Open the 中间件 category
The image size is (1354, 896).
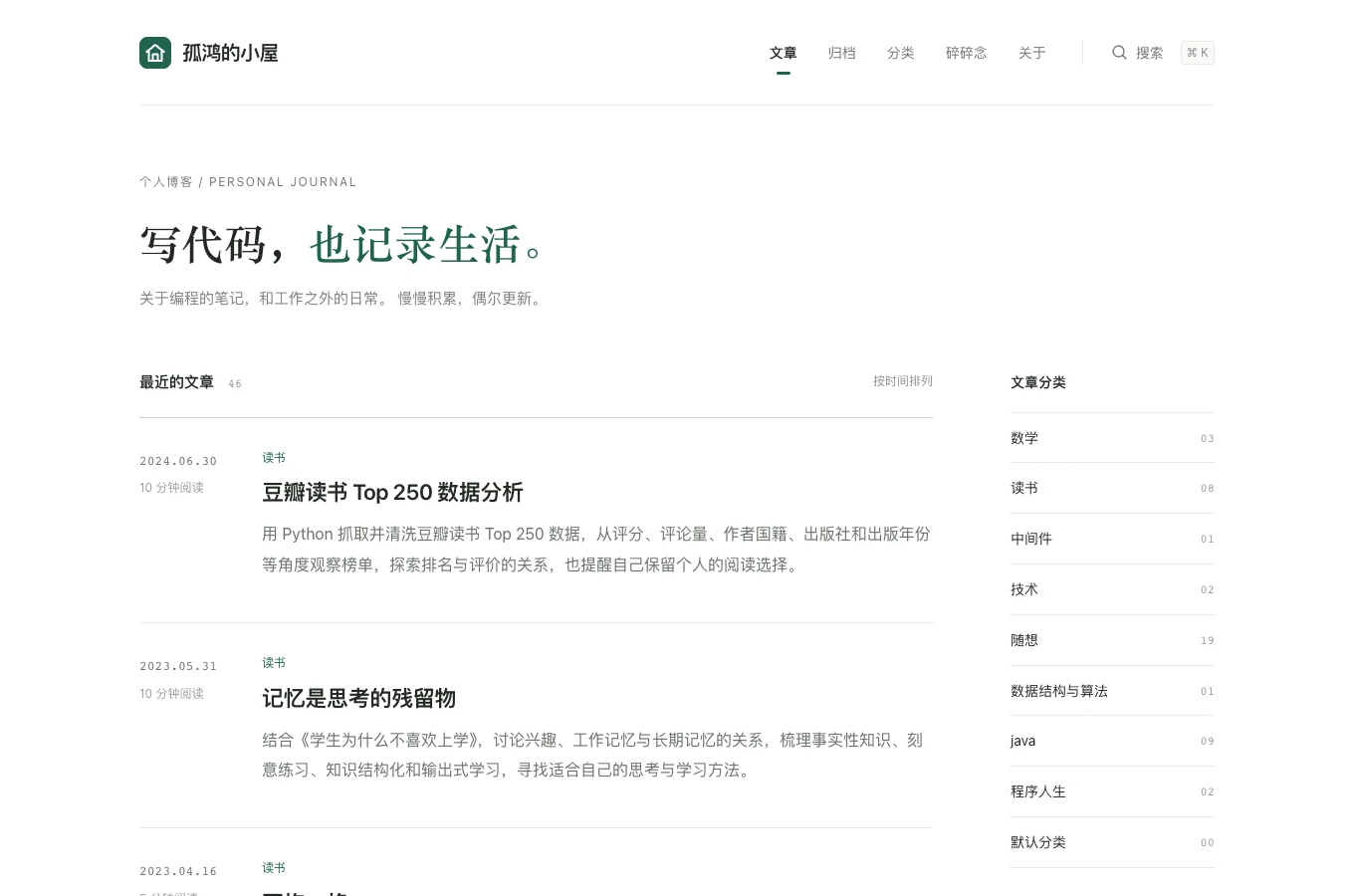tap(1112, 539)
